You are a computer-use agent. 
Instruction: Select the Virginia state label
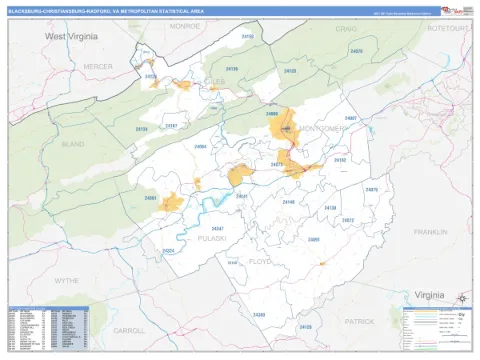[429, 295]
